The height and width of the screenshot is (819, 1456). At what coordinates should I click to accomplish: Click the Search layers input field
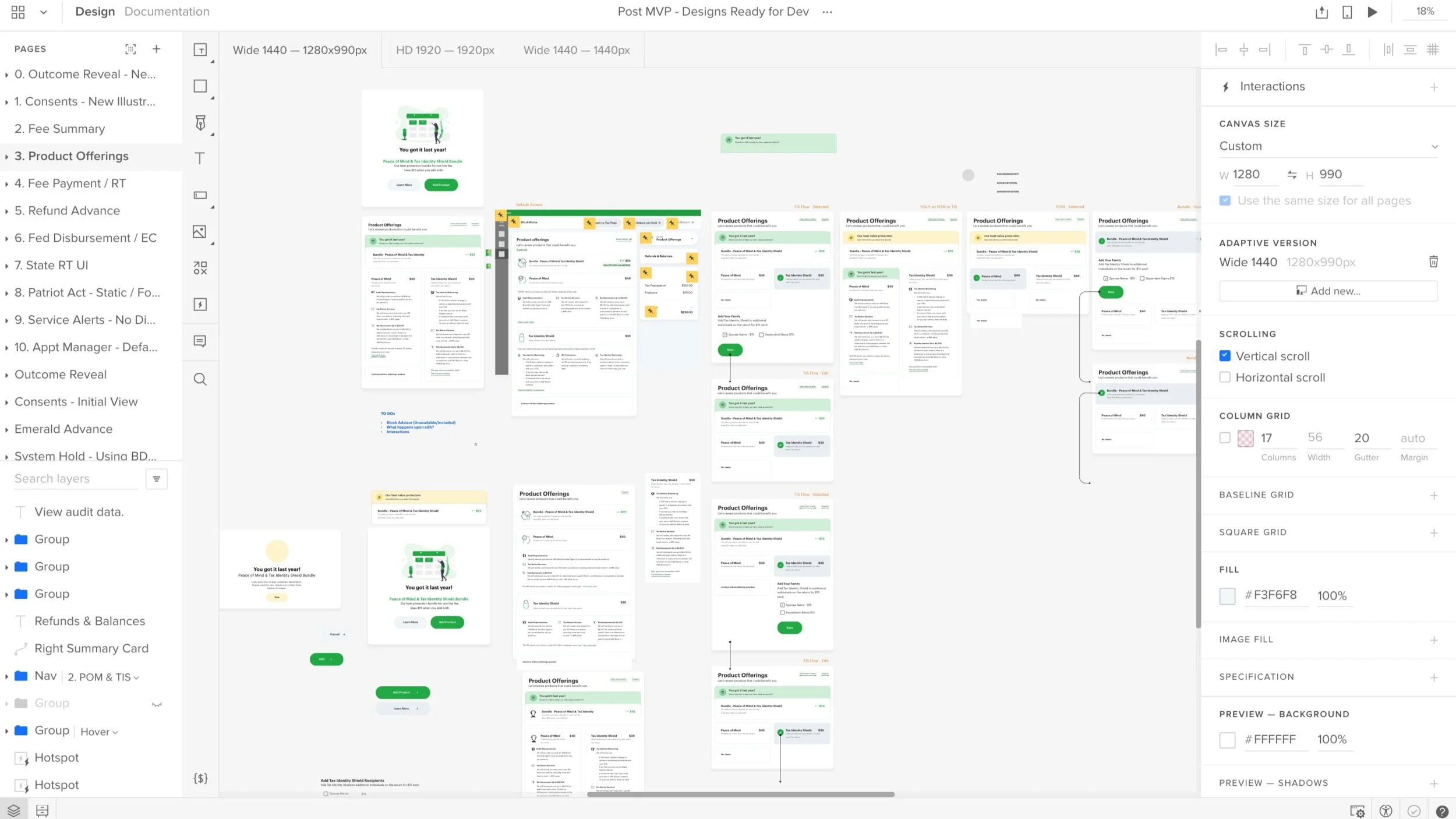coord(76,479)
